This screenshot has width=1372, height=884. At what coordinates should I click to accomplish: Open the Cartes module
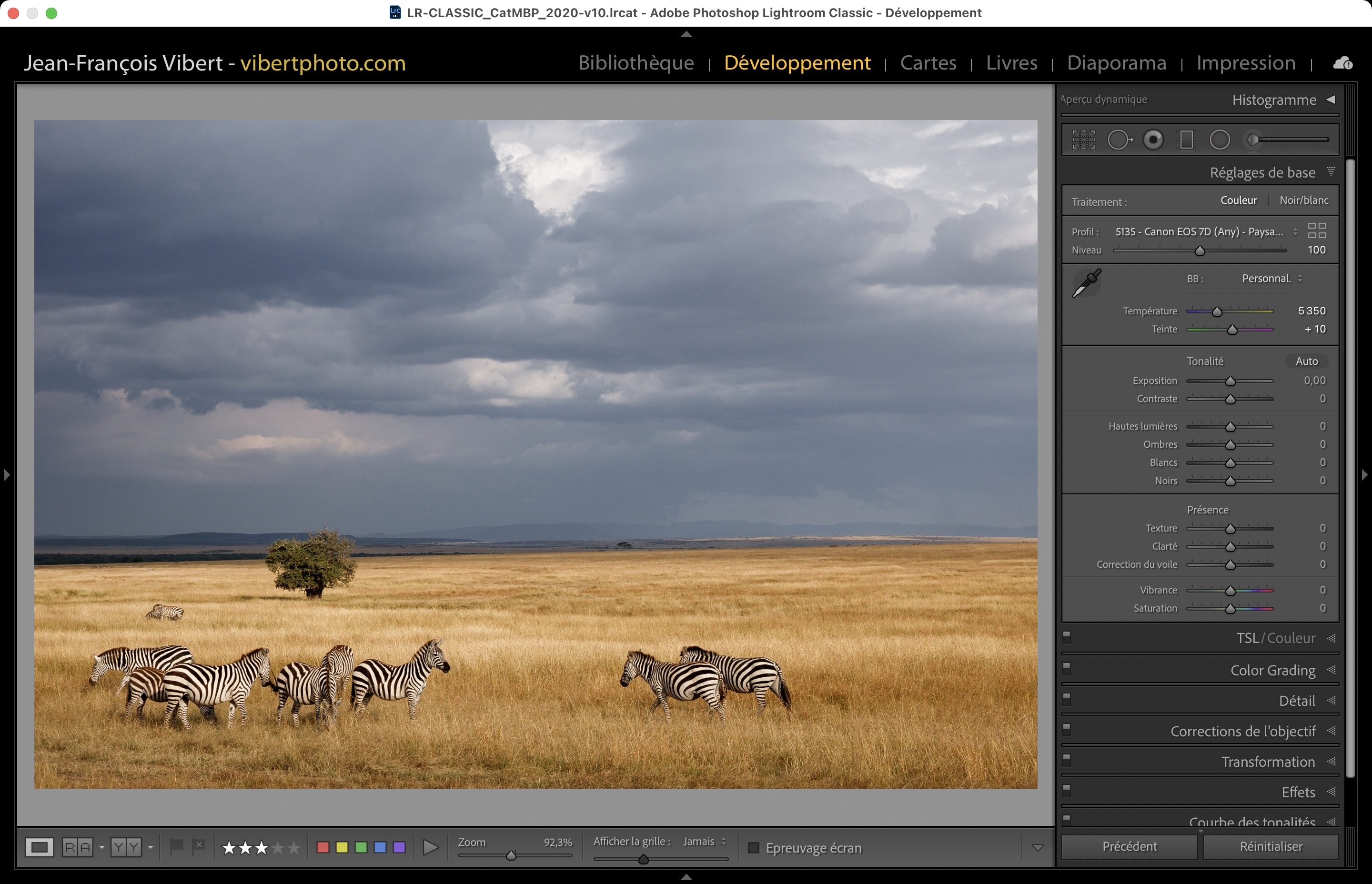click(928, 62)
